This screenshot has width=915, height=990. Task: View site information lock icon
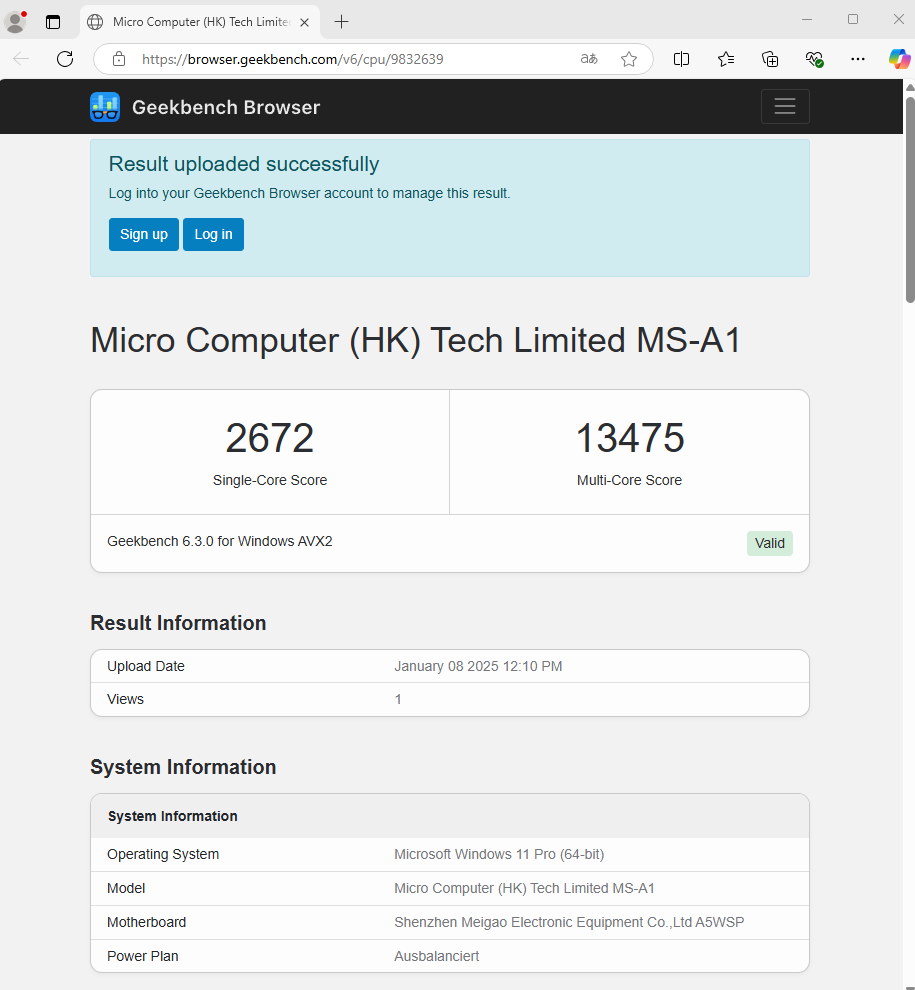tap(119, 59)
